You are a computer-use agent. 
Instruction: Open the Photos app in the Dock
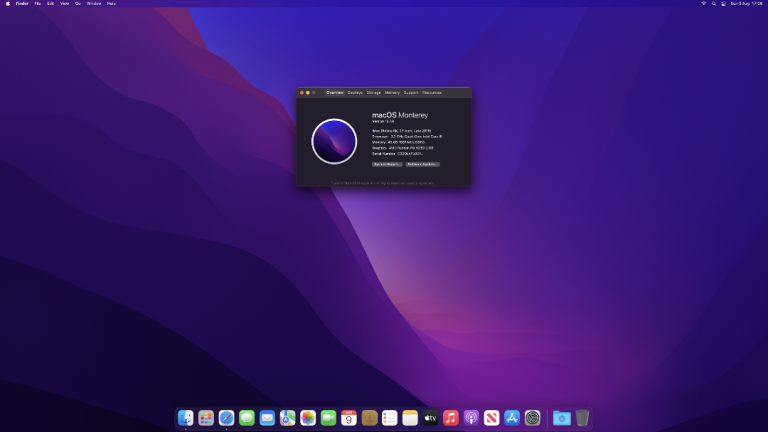308,418
